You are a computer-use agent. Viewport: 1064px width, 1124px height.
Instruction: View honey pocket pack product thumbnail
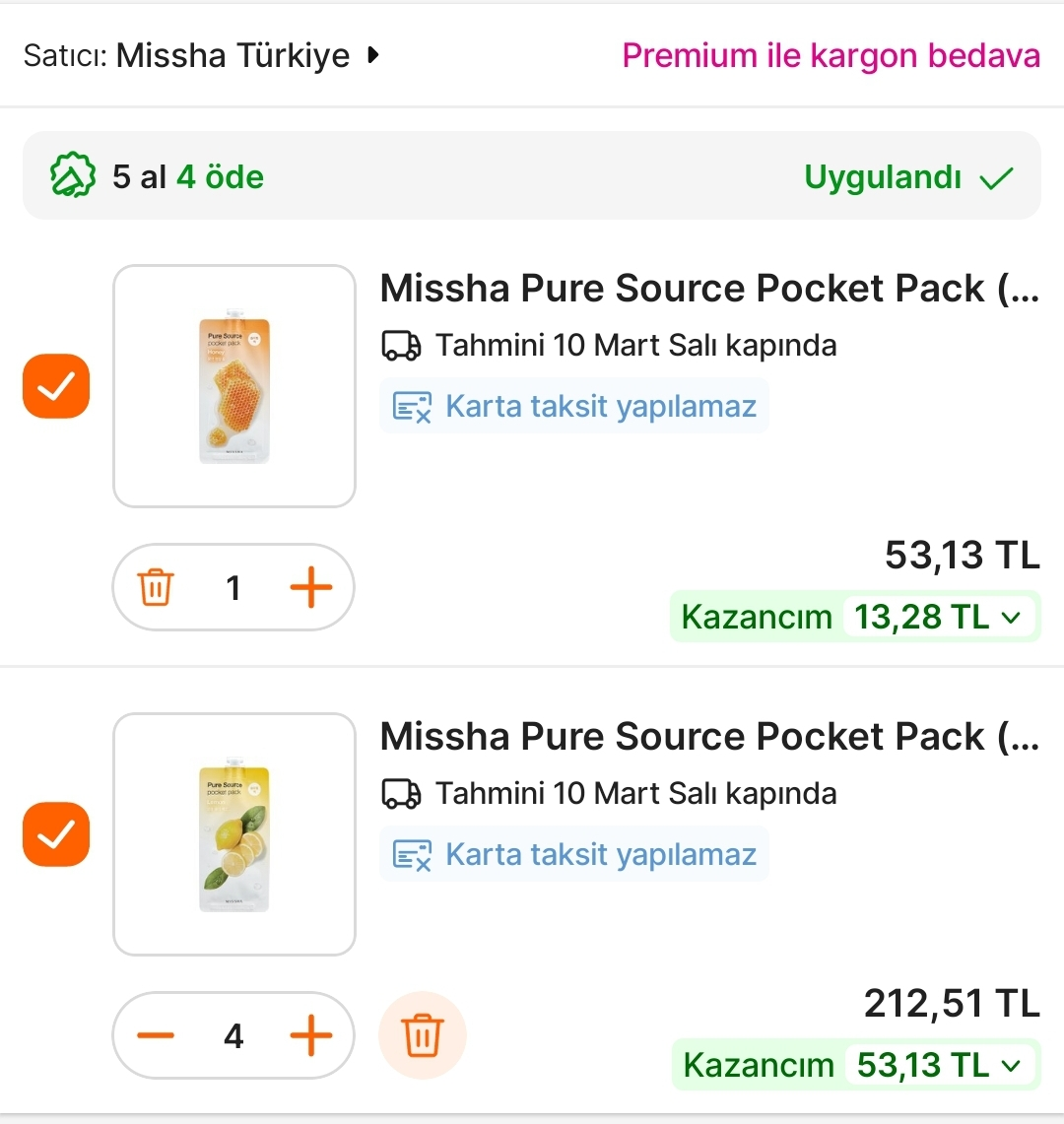(234, 386)
